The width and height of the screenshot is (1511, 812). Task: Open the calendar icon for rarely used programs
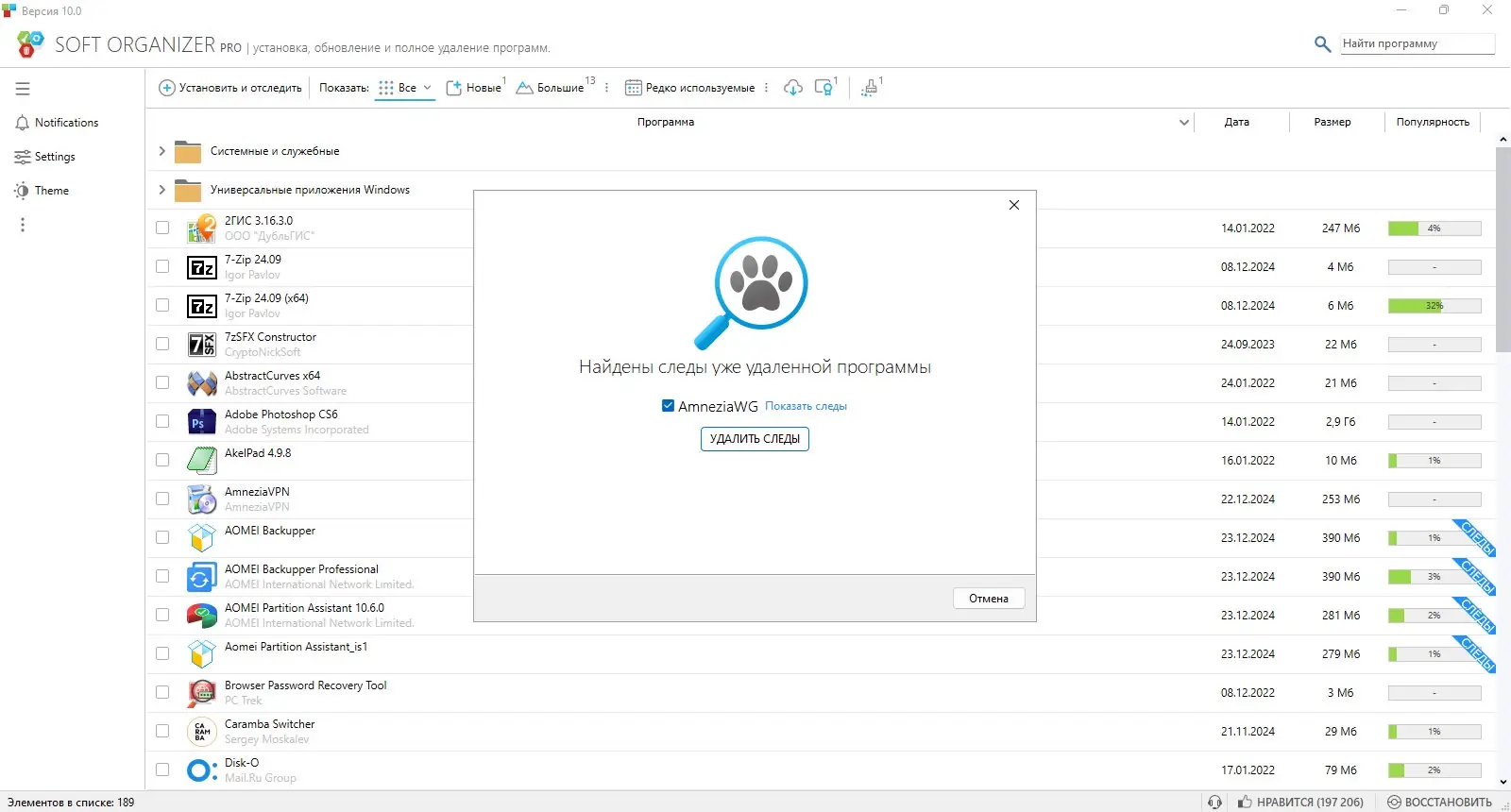(634, 88)
